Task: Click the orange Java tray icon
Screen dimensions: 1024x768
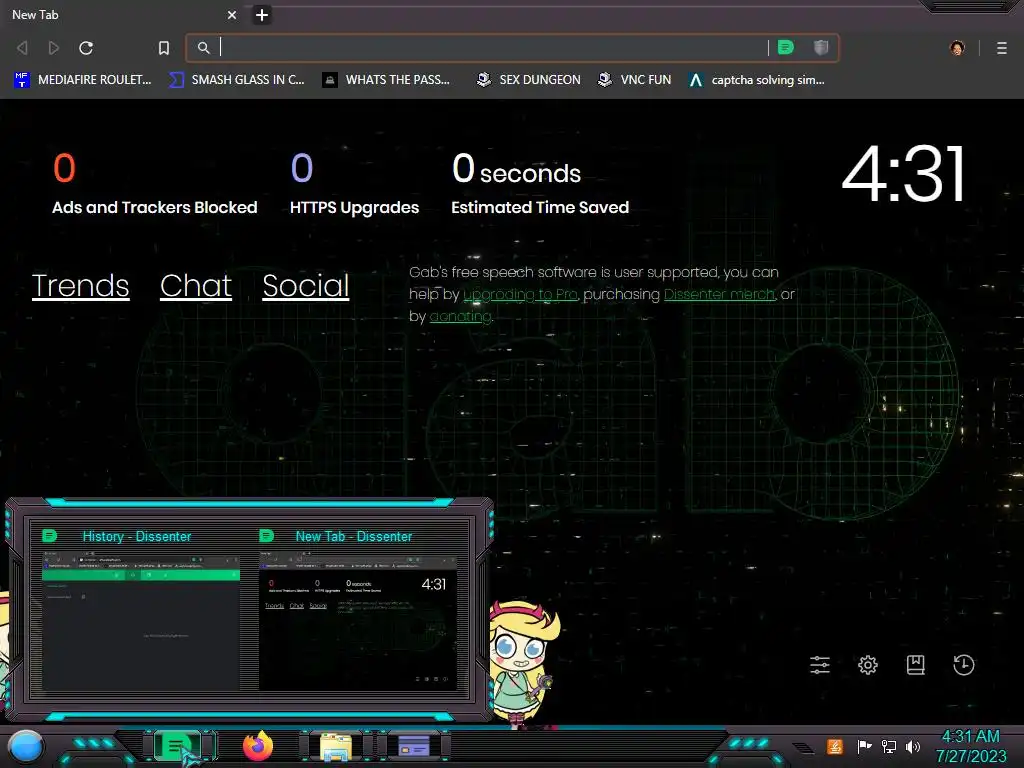Action: point(835,746)
